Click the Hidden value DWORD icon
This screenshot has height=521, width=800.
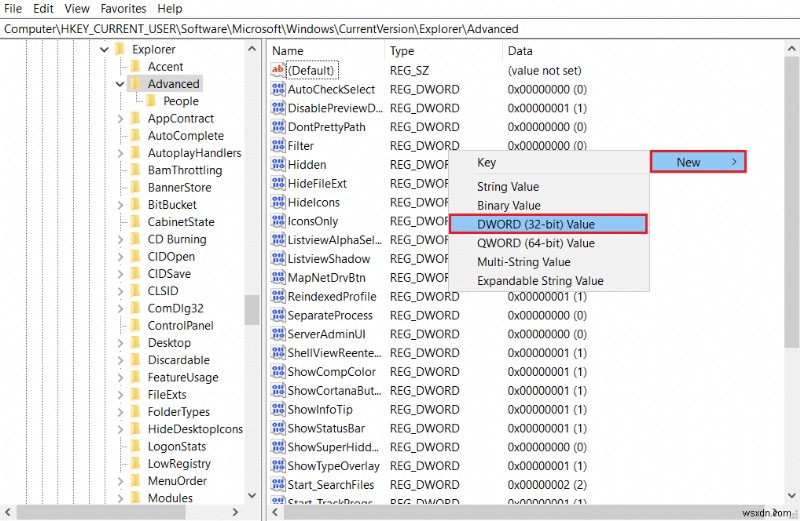click(x=278, y=165)
